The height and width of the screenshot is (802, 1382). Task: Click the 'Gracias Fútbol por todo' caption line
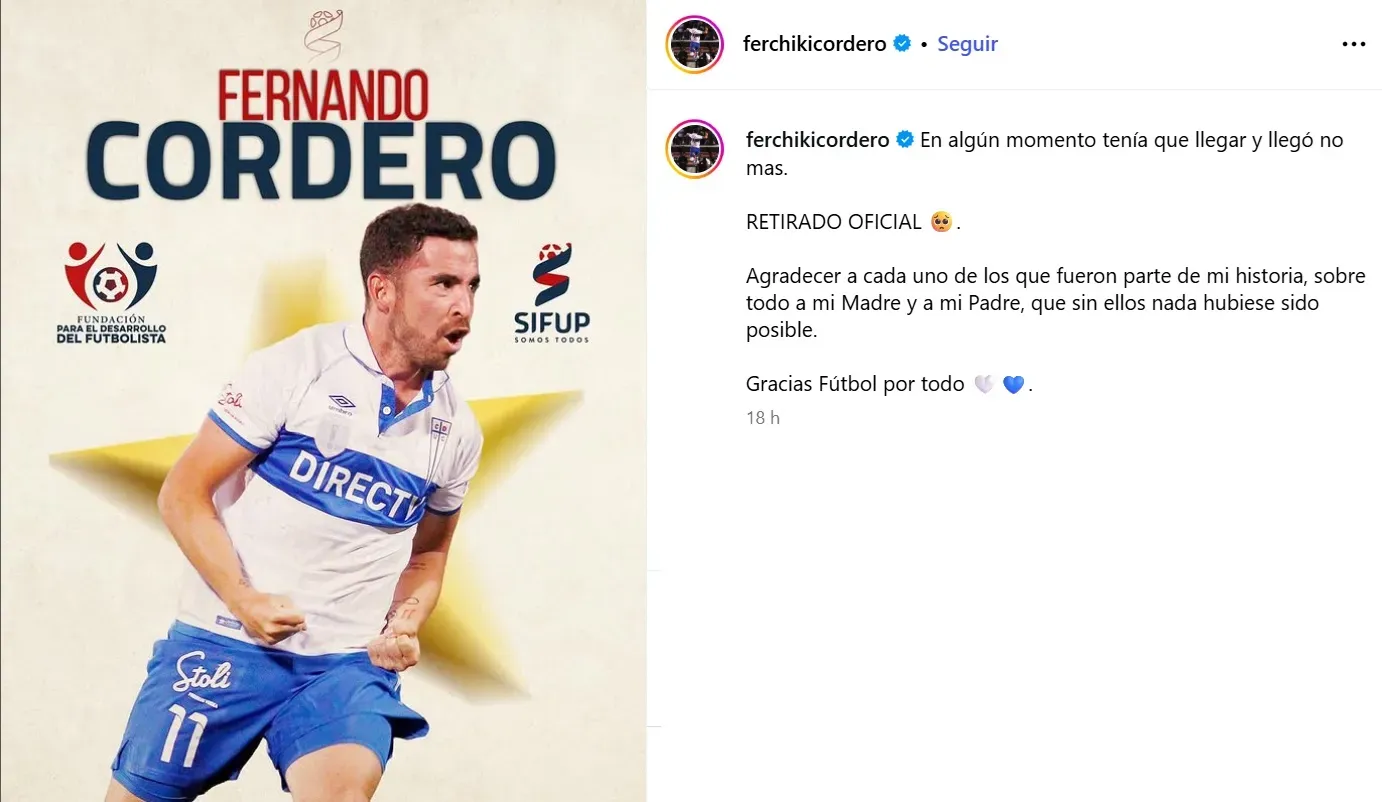855,384
